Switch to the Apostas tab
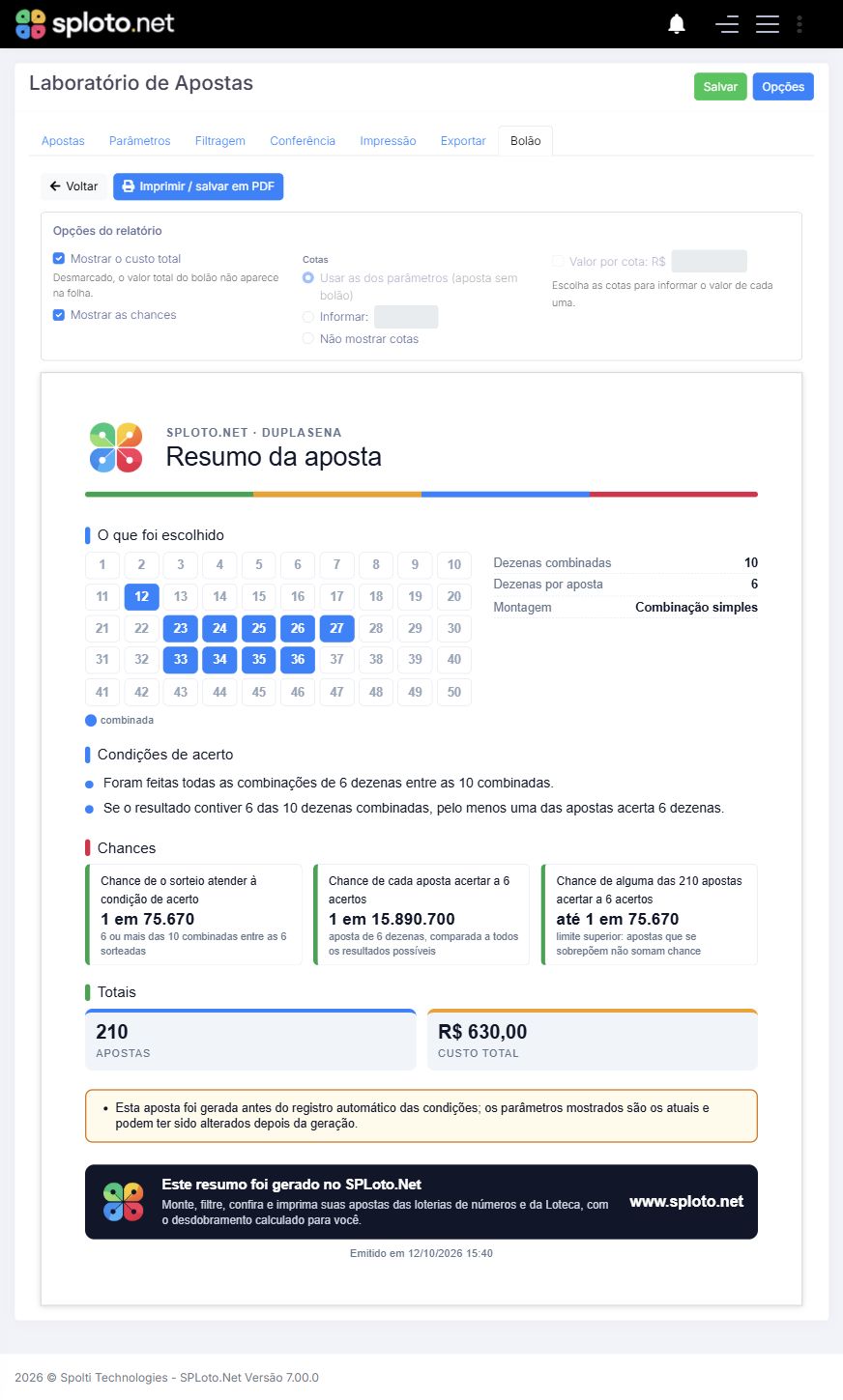This screenshot has height=1400, width=843. pyautogui.click(x=63, y=141)
